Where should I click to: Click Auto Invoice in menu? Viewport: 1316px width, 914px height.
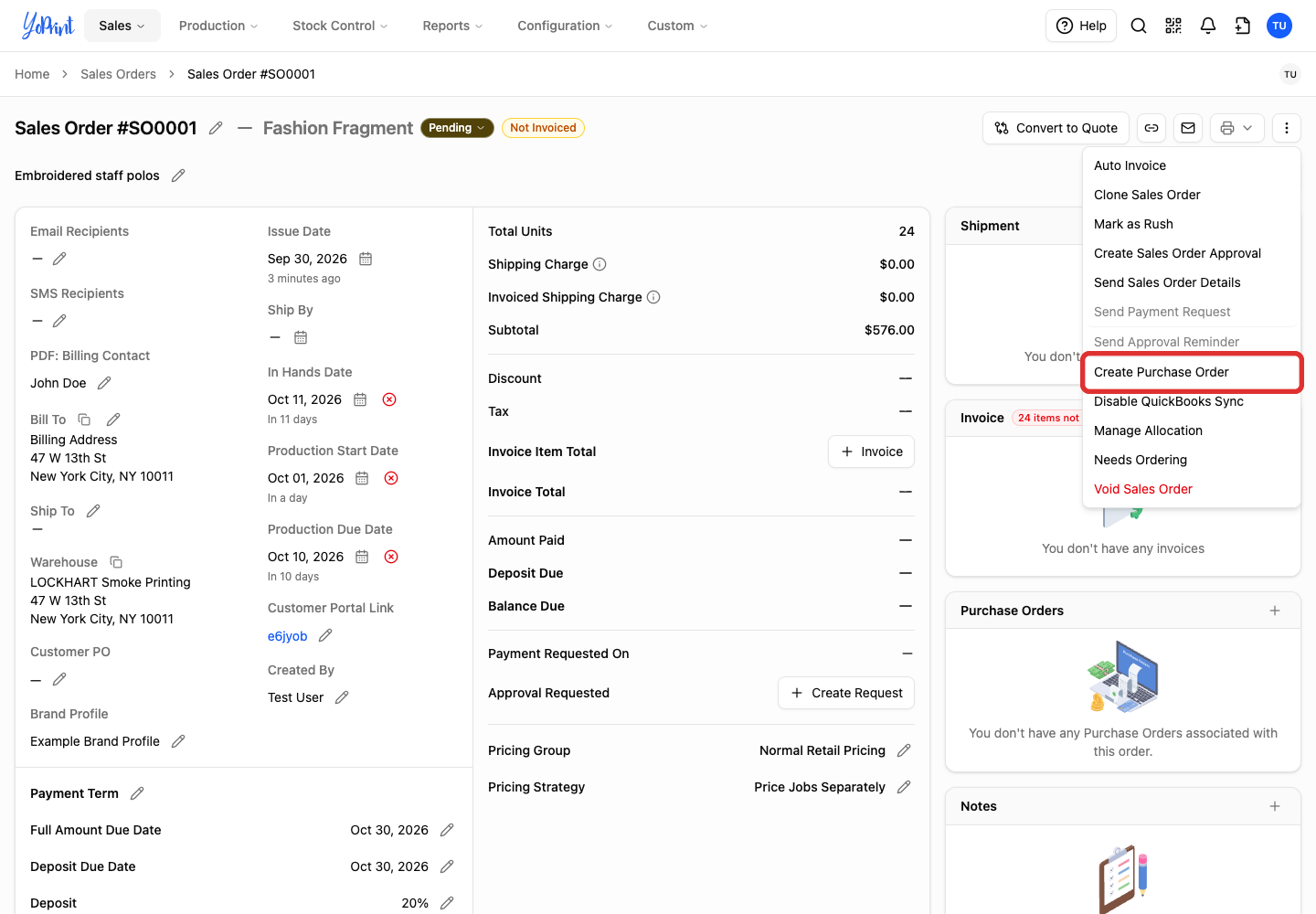tap(1192, 165)
